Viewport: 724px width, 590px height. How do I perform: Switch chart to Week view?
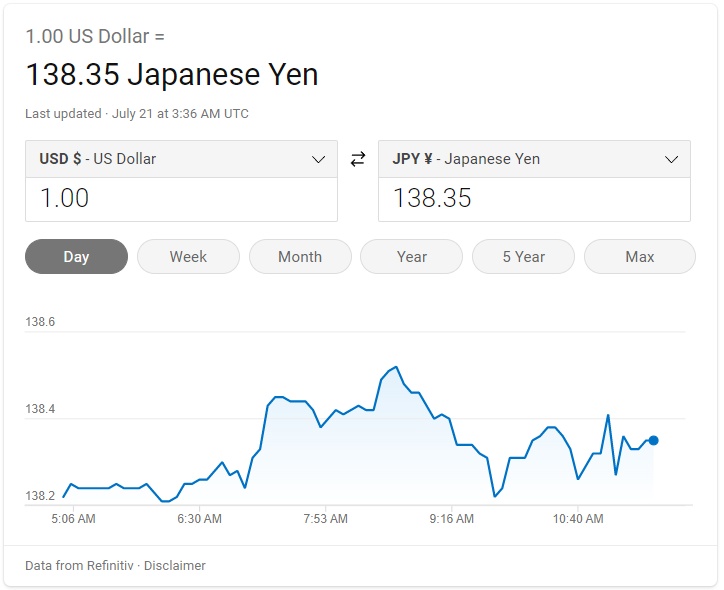click(188, 256)
